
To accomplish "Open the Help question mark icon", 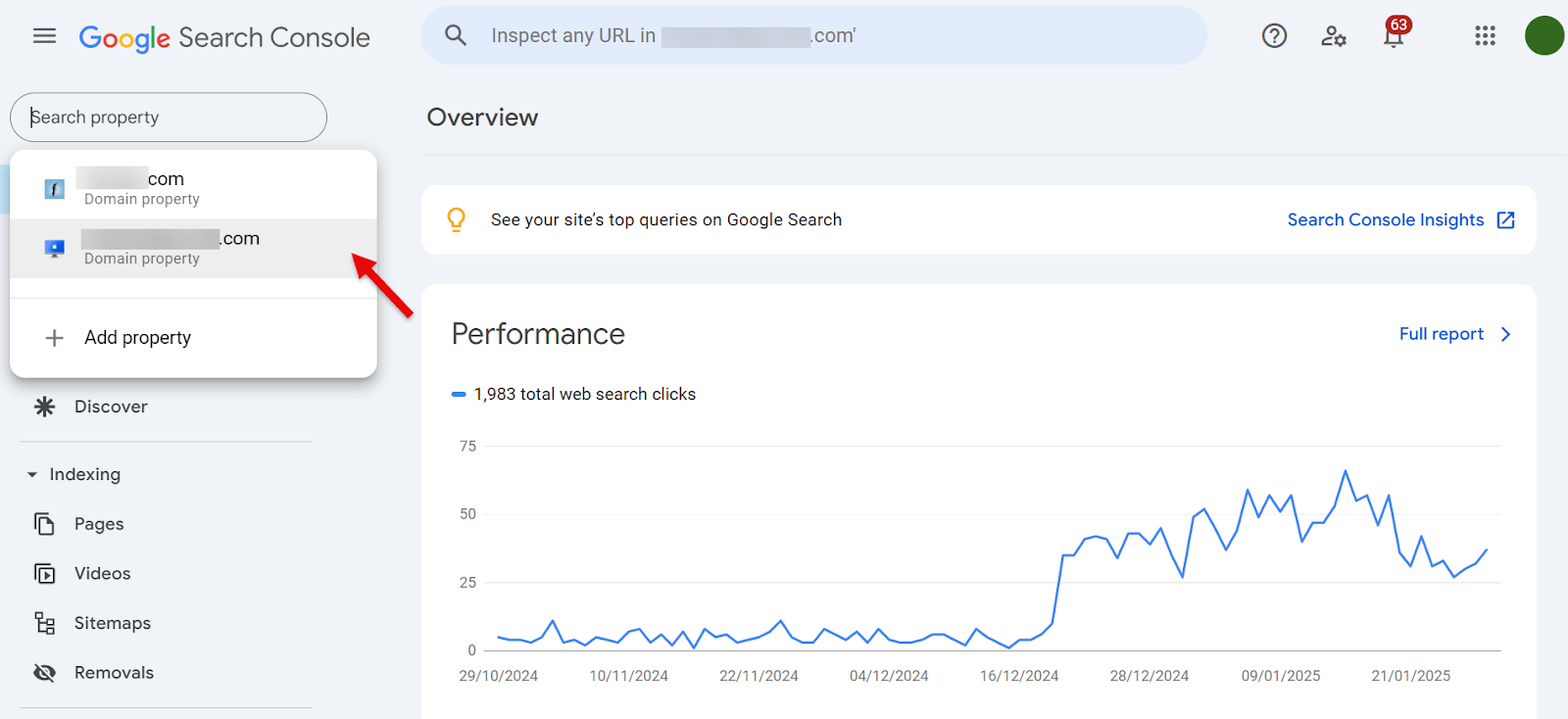I will pyautogui.click(x=1274, y=36).
